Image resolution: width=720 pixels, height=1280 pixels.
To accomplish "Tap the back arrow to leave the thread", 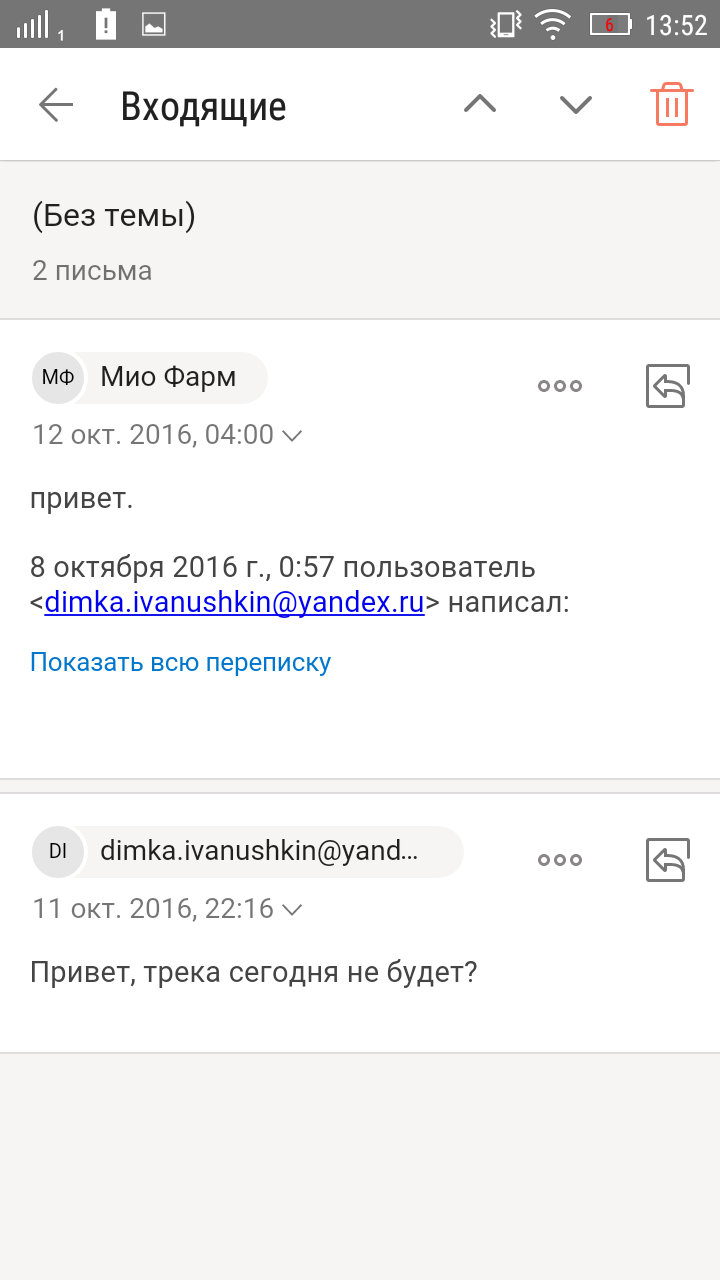I will (x=56, y=105).
